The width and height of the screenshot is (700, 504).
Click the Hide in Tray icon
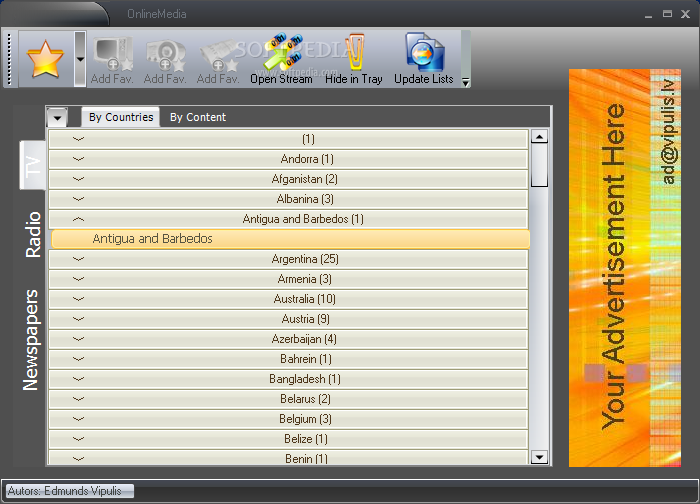354,59
